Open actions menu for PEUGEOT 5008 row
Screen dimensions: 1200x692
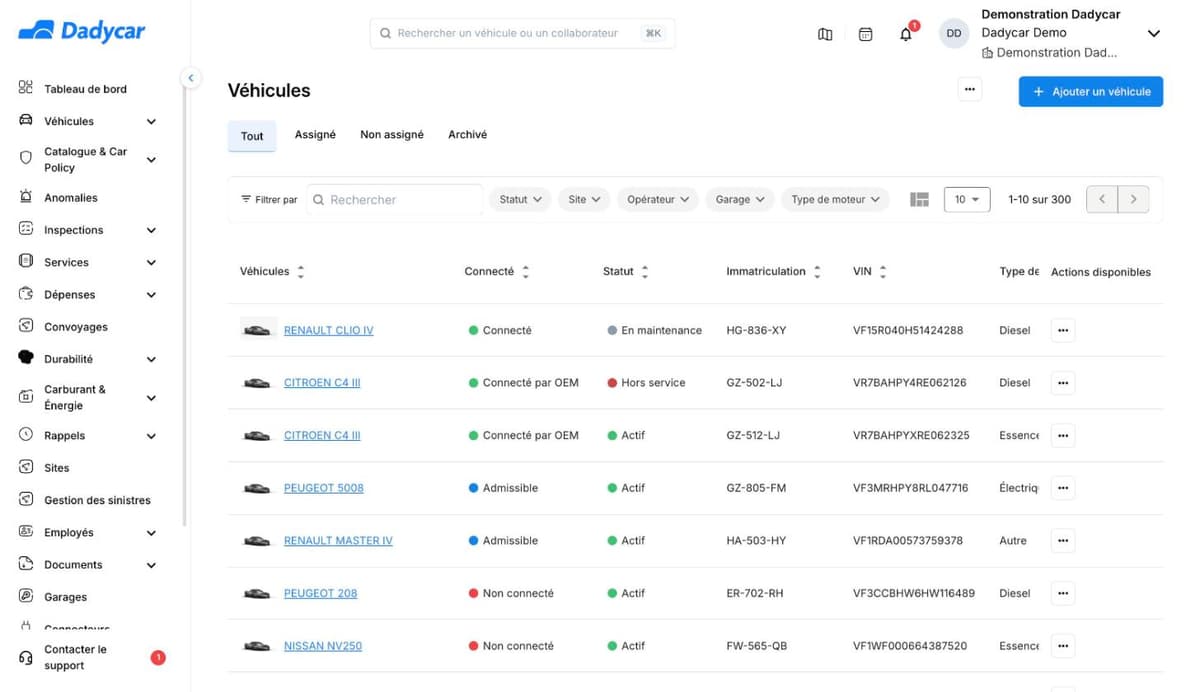(x=1063, y=488)
